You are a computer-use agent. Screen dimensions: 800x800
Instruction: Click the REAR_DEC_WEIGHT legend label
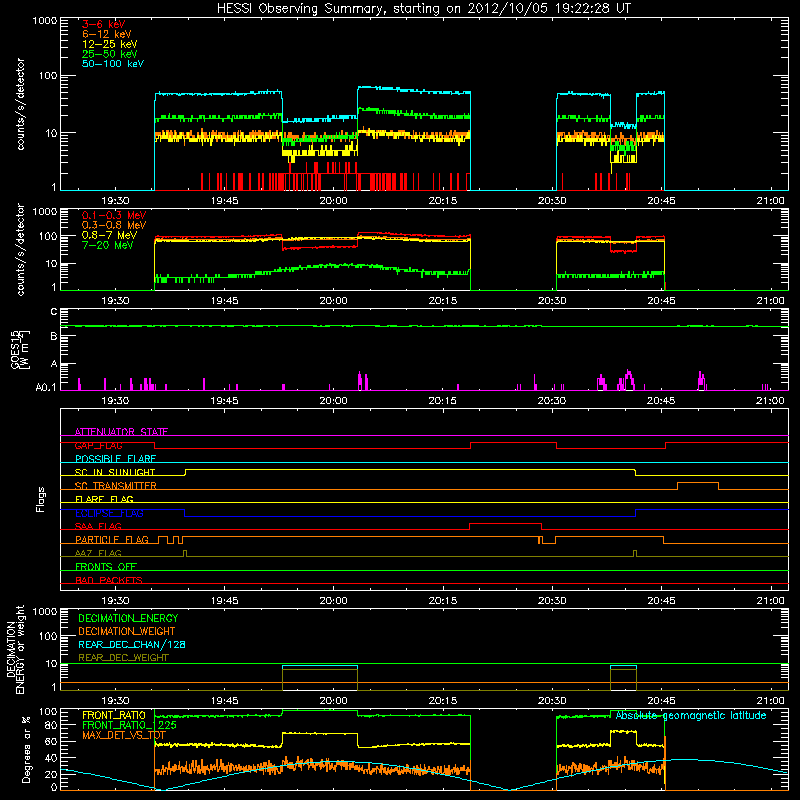click(x=123, y=658)
